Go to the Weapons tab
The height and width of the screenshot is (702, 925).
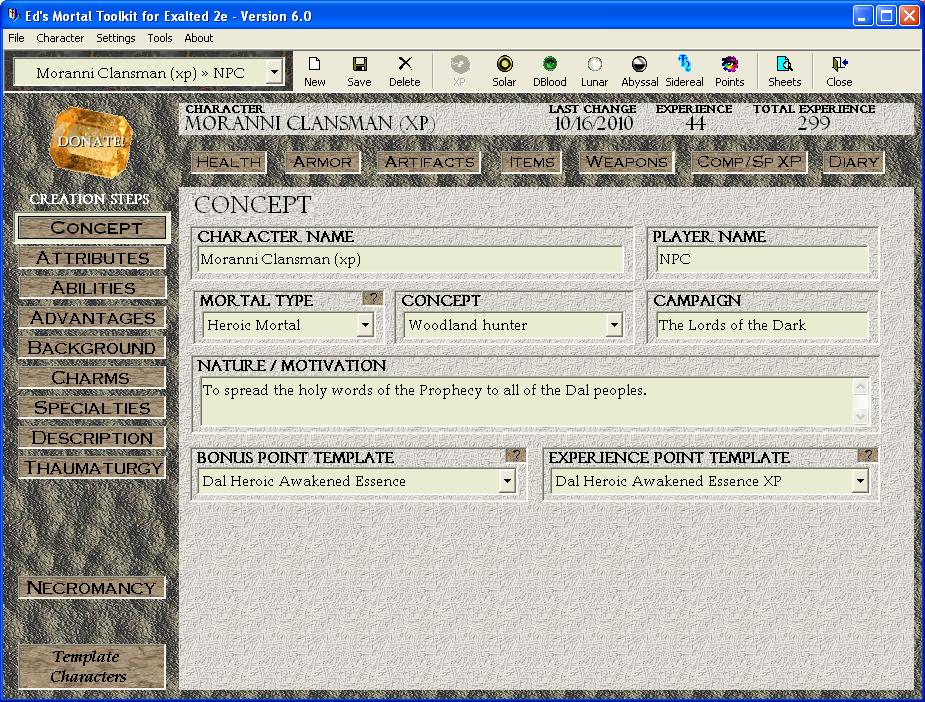coord(626,162)
